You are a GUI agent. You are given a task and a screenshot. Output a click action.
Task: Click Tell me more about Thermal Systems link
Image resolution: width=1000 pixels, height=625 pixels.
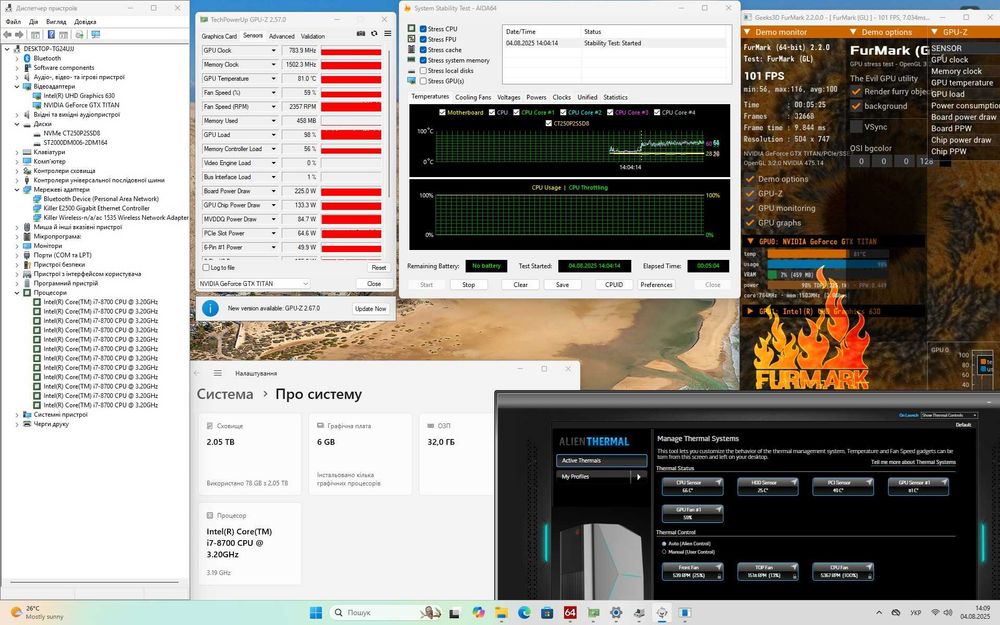pyautogui.click(x=913, y=462)
